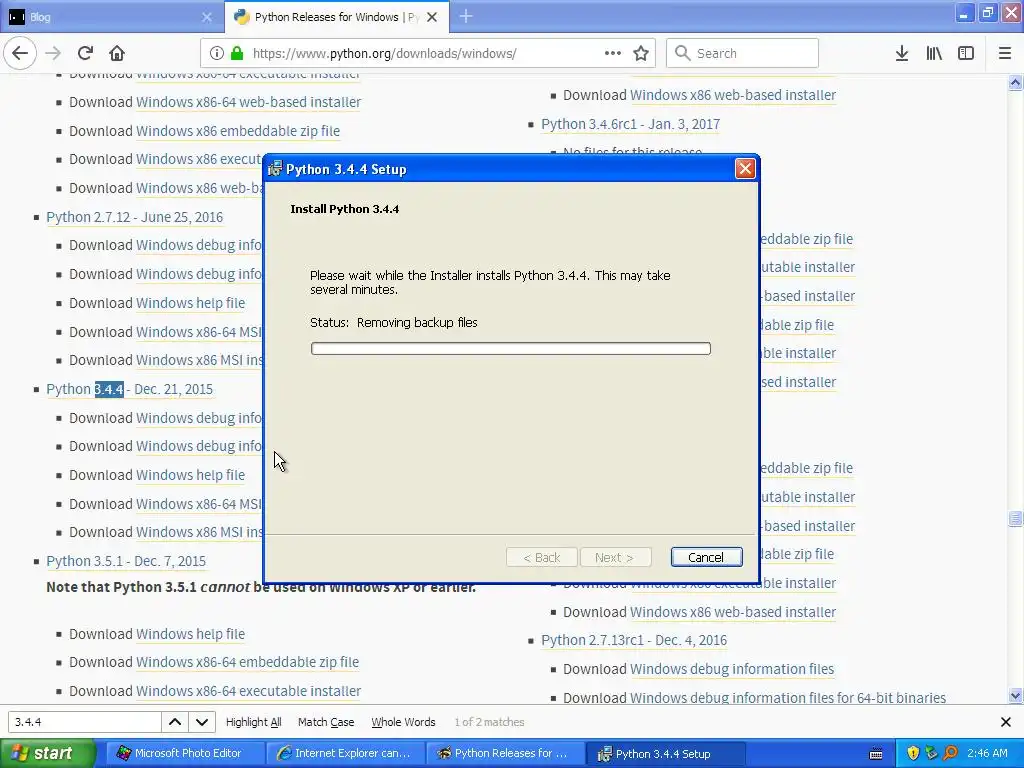The width and height of the screenshot is (1024, 768).
Task: Open Windows help file under Python 3.4.4
Action: (x=190, y=475)
